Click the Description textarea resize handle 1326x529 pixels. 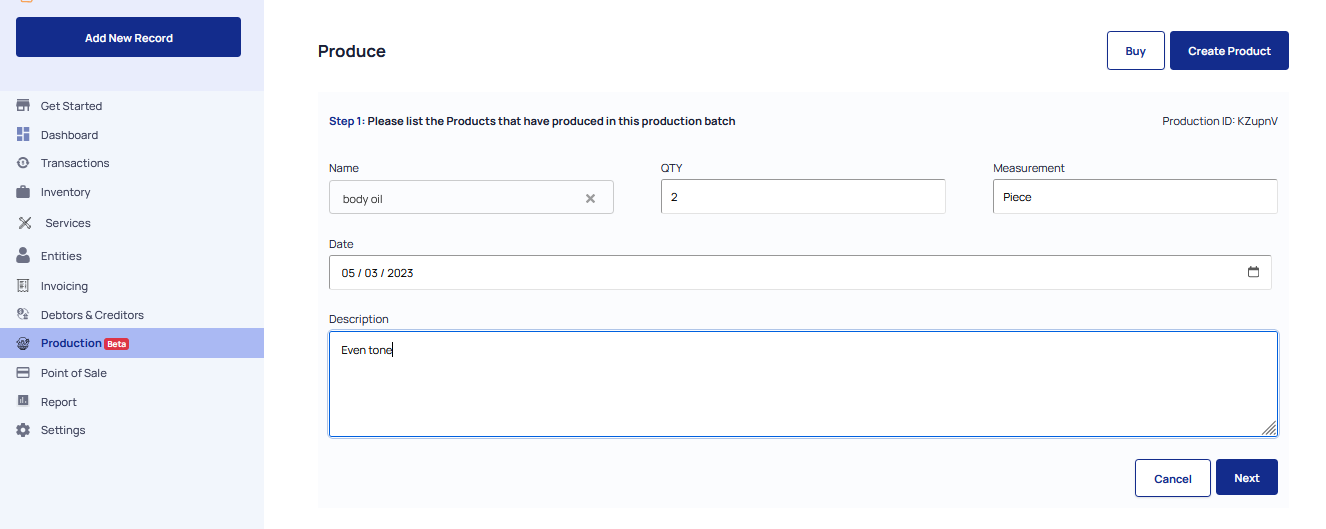pyautogui.click(x=1269, y=428)
